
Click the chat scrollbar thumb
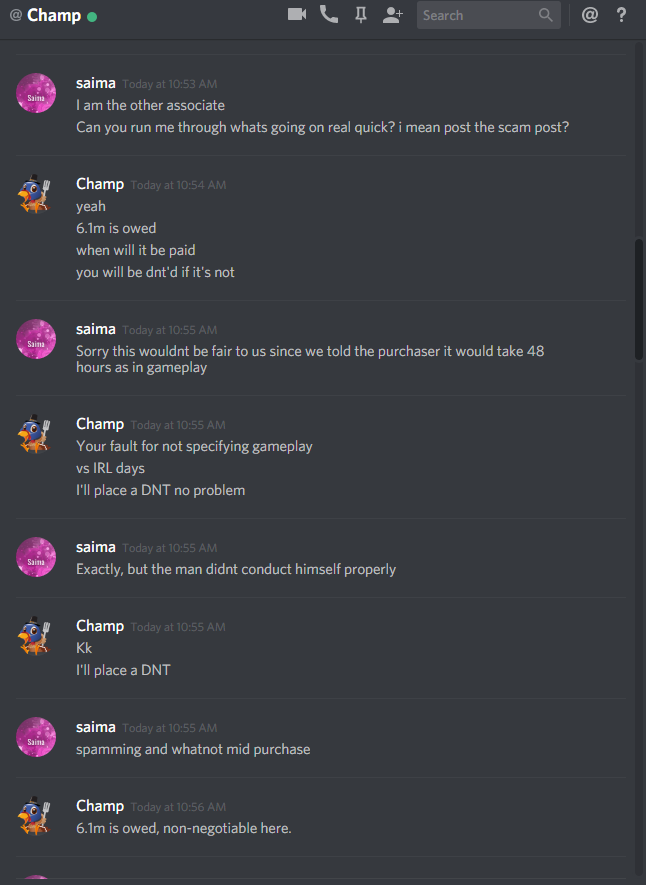pos(639,299)
